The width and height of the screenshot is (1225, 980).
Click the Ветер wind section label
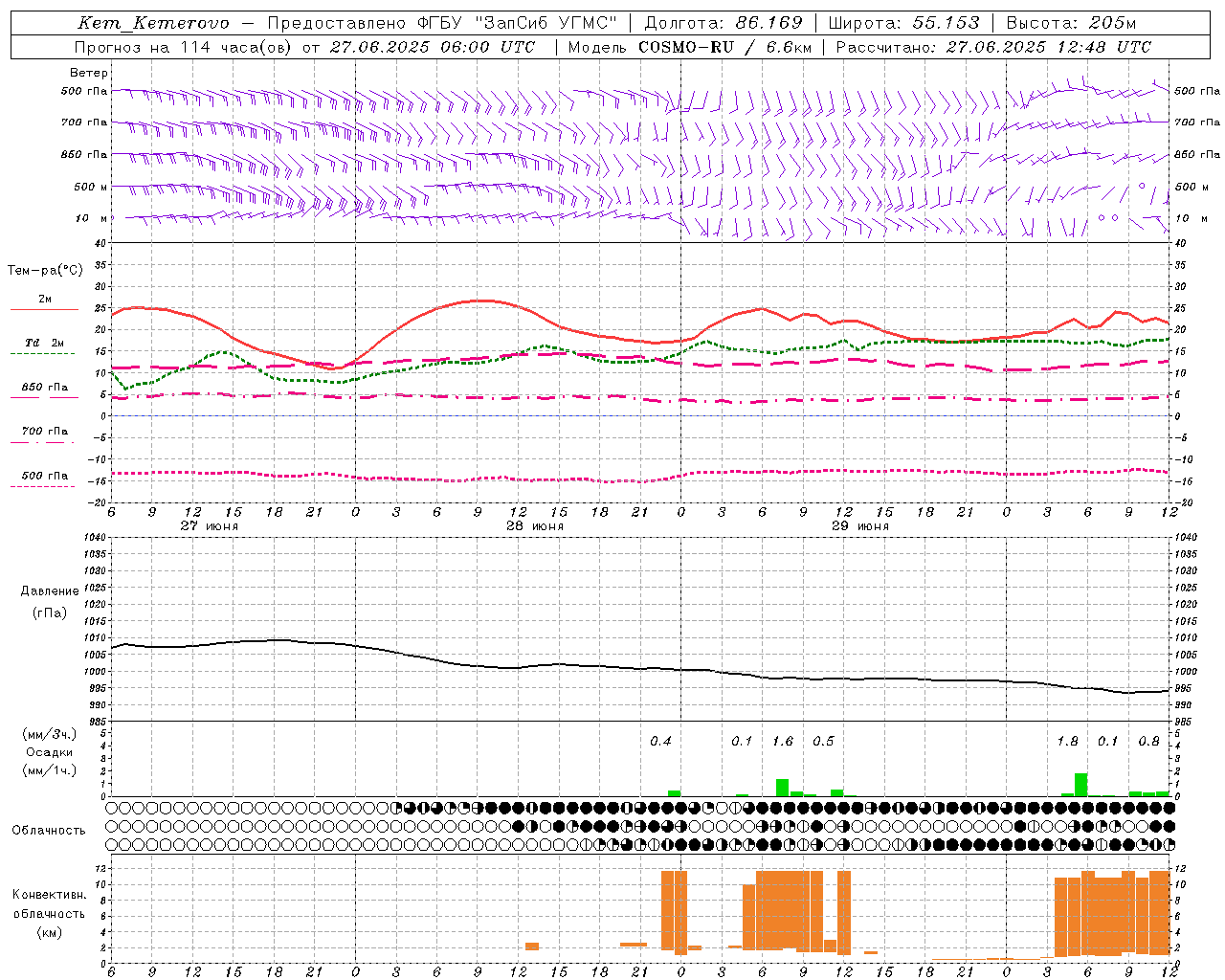[x=88, y=73]
